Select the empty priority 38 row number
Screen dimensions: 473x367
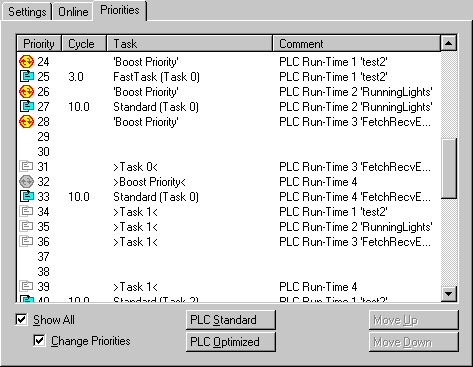[x=43, y=272]
